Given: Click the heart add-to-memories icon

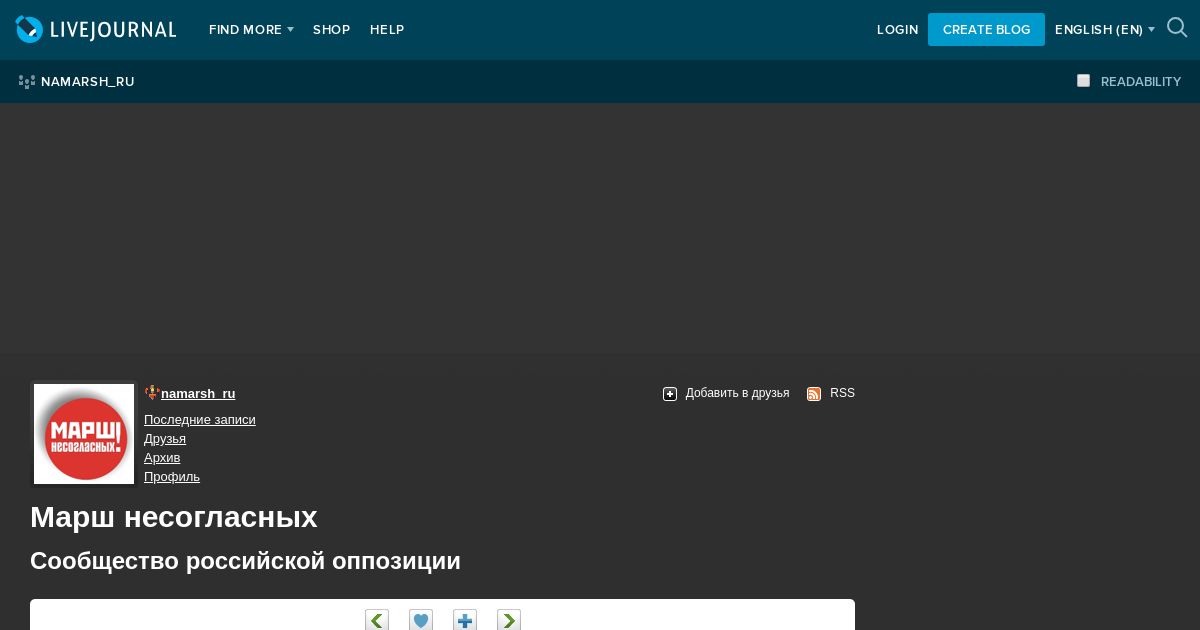Looking at the screenshot, I should tap(421, 620).
